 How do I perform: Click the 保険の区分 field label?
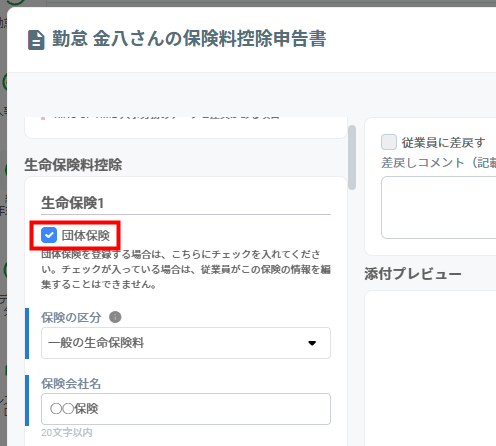pos(71,318)
